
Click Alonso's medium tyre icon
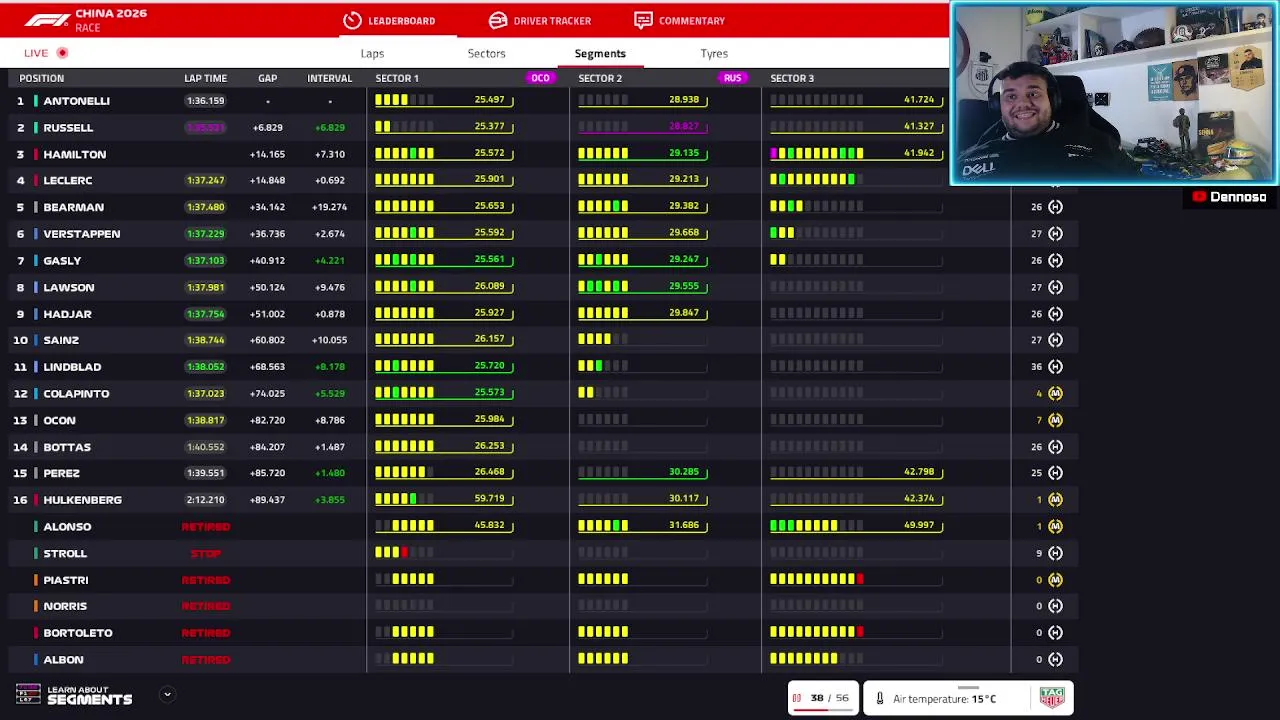pyautogui.click(x=1055, y=526)
